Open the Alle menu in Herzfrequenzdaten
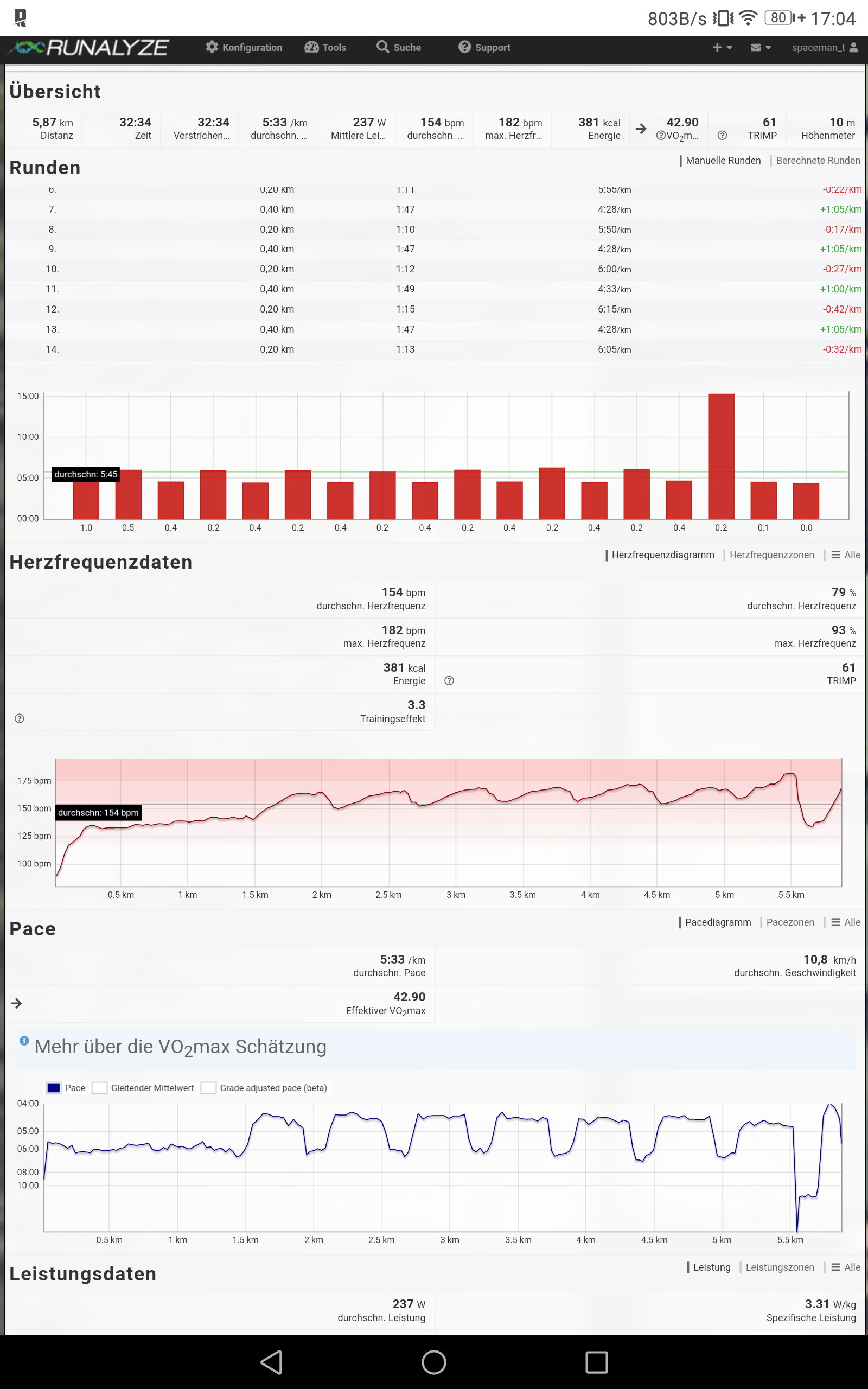This screenshot has height=1389, width=868. coord(846,555)
